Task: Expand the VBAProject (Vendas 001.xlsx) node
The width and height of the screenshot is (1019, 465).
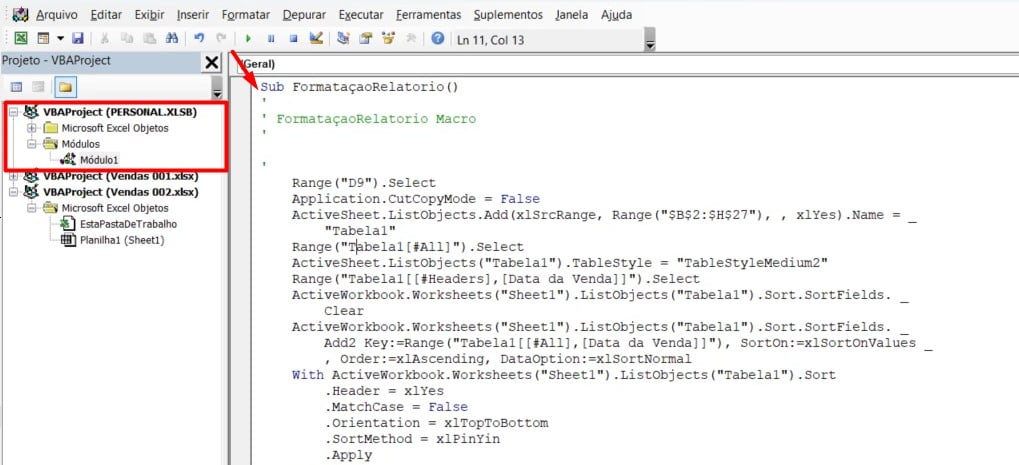Action: 14,176
